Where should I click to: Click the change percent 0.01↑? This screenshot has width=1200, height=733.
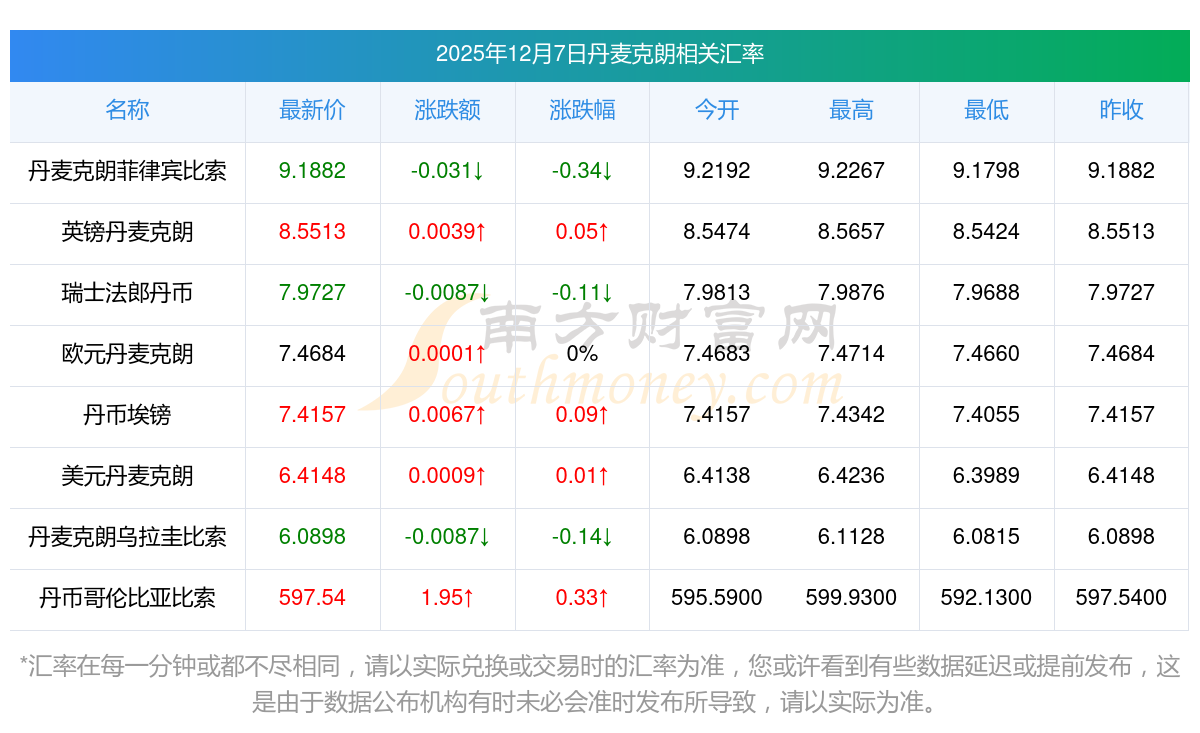coord(582,476)
